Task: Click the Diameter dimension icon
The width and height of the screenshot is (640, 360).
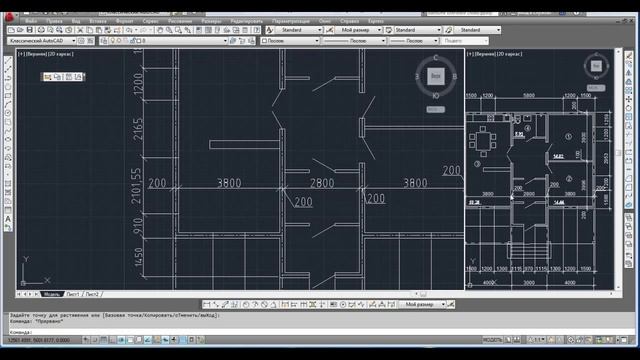Action: coord(264,304)
